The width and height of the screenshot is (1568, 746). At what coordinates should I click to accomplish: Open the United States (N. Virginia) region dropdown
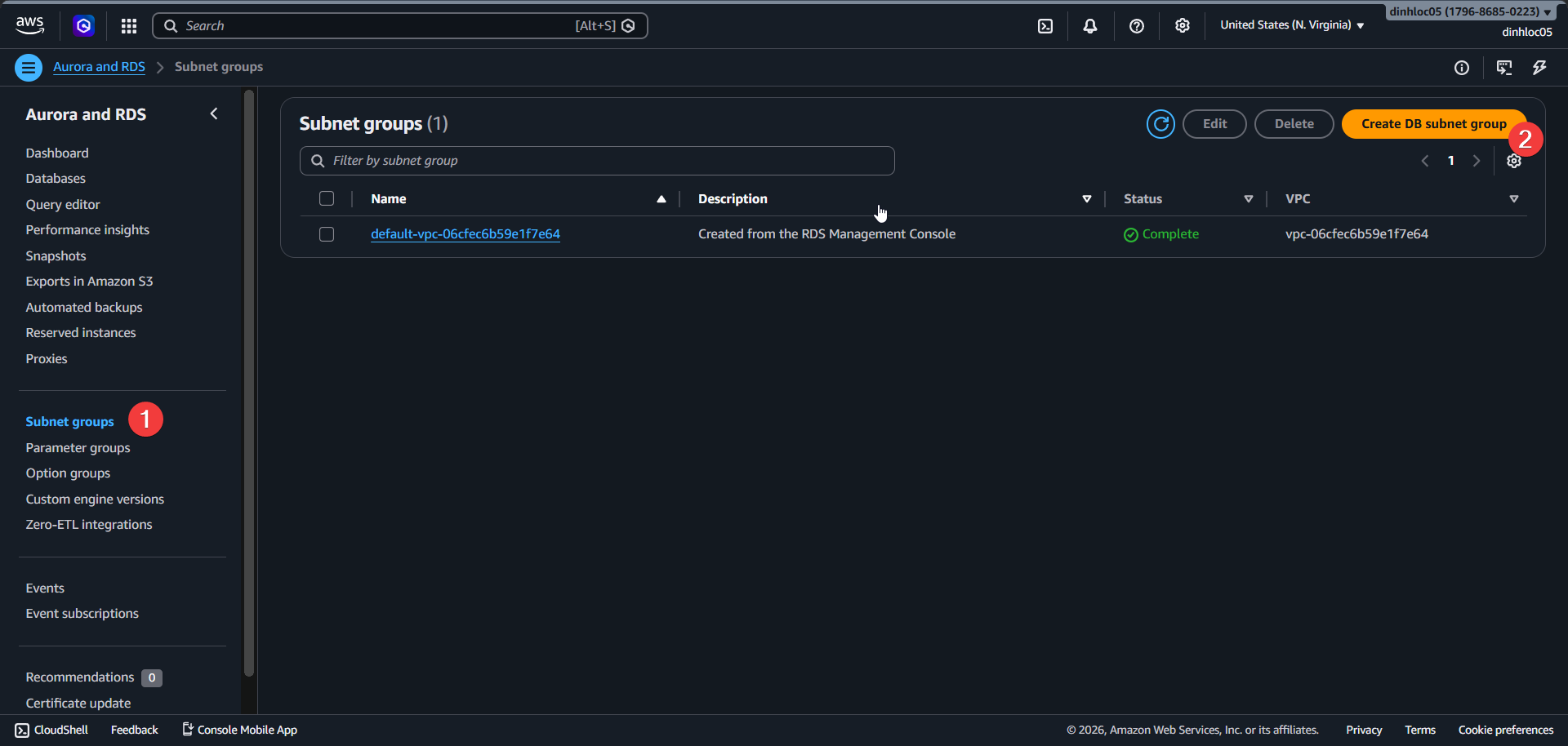pyautogui.click(x=1290, y=25)
